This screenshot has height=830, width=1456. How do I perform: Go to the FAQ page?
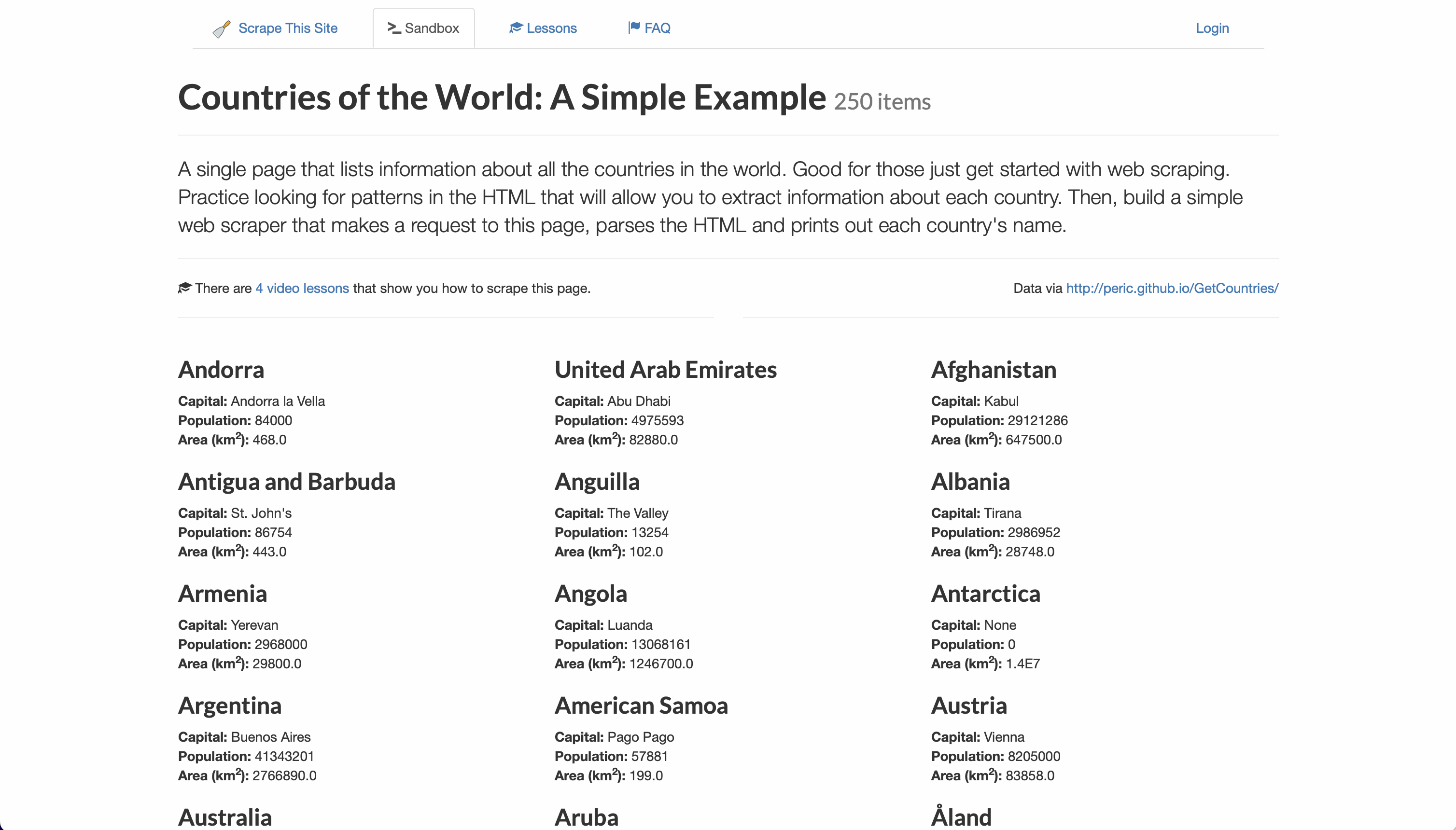(657, 28)
